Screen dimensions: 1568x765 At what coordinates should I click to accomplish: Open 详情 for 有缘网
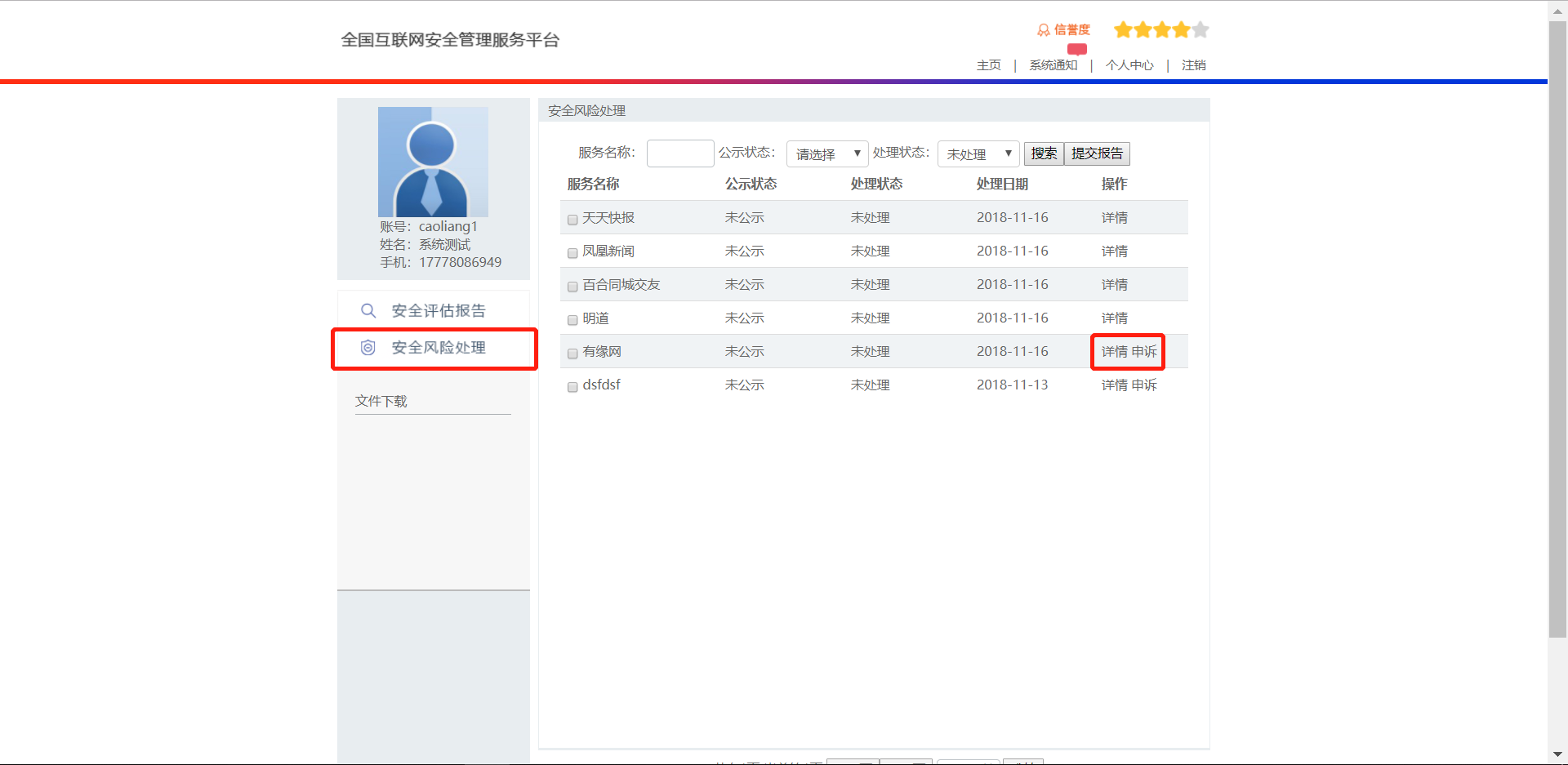pyautogui.click(x=1115, y=352)
